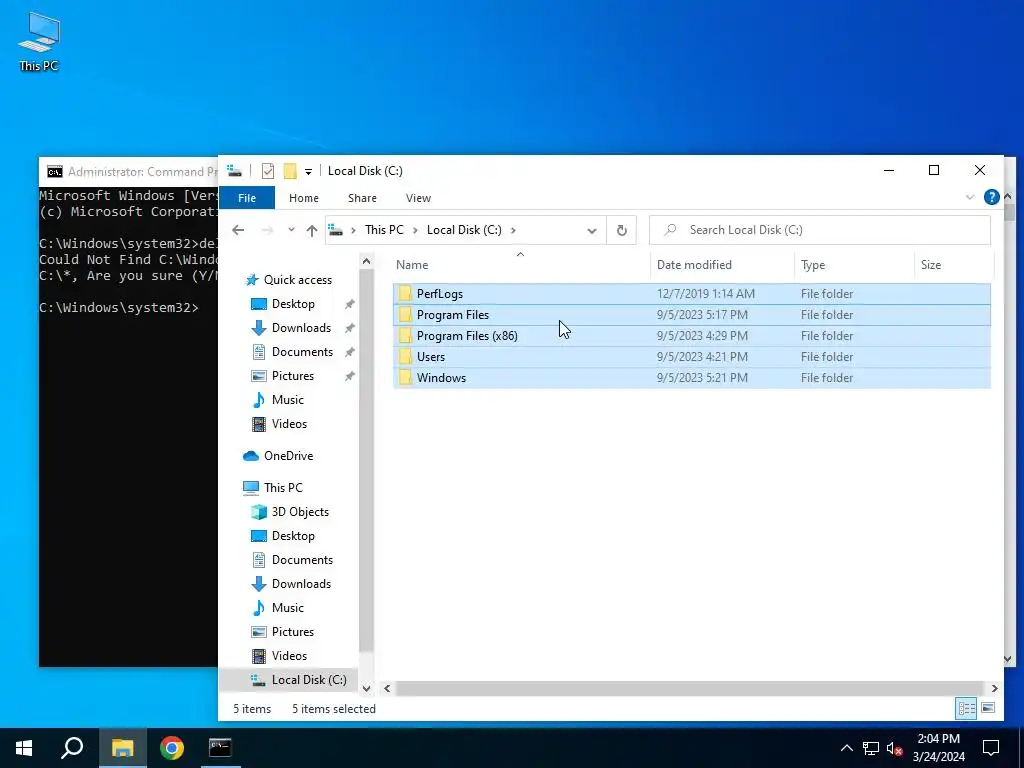Select the This PC desktop icon
This screenshot has width=1024, height=768.
[39, 42]
